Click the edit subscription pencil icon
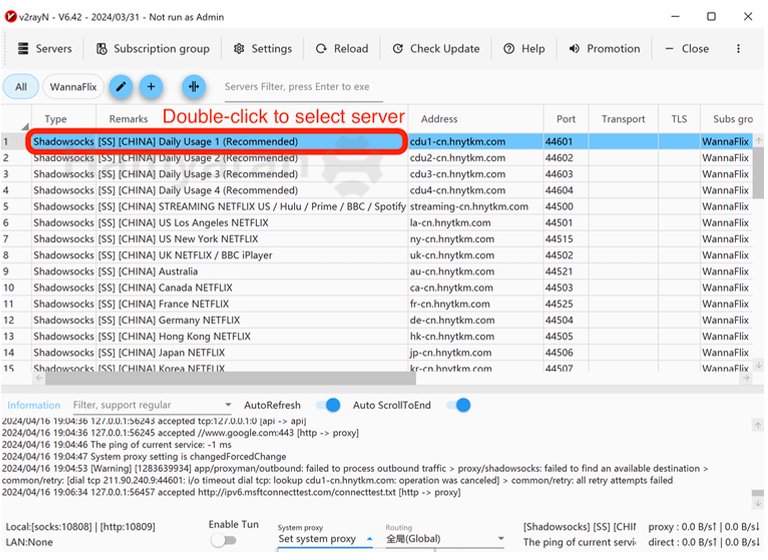The height and width of the screenshot is (560, 768). point(120,87)
